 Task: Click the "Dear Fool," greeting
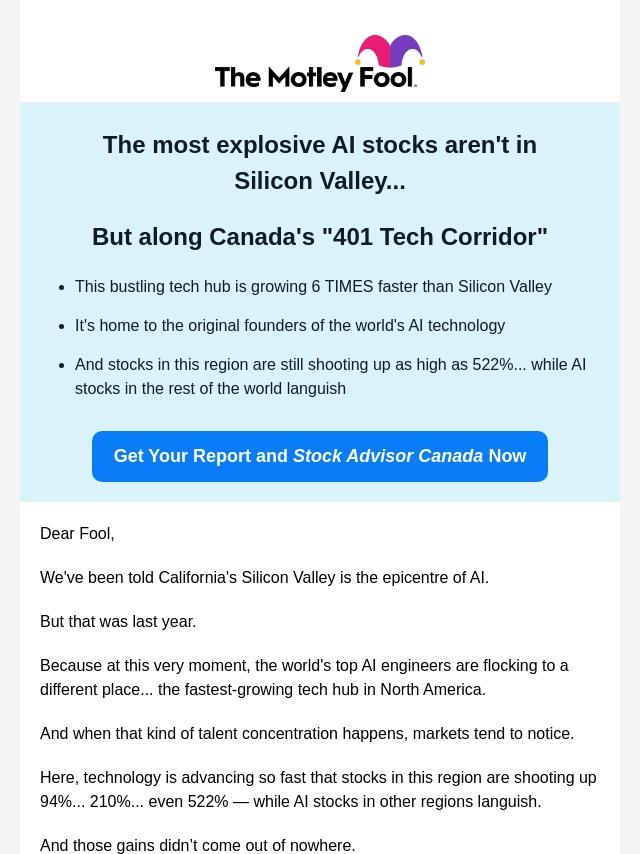pyautogui.click(x=77, y=534)
